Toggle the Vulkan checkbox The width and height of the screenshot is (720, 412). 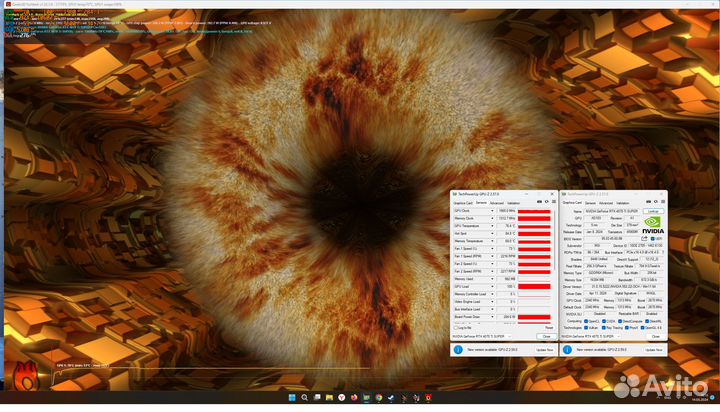pyautogui.click(x=586, y=327)
